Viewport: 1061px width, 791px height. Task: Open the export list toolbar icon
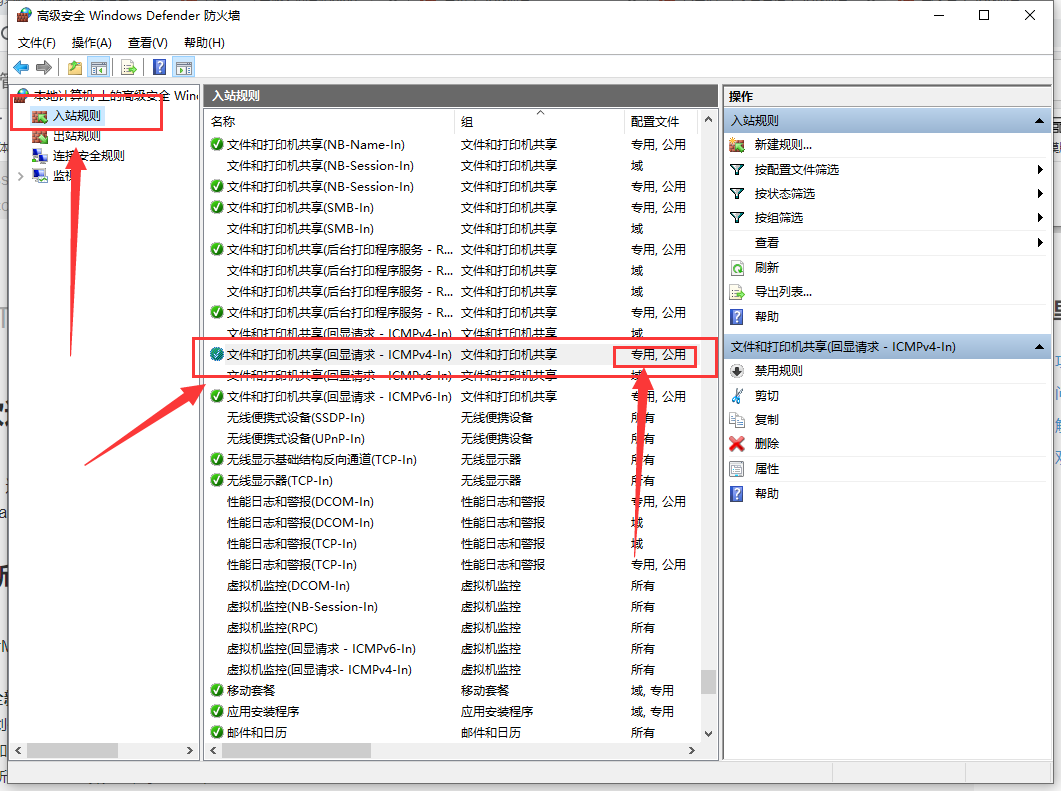click(x=128, y=67)
